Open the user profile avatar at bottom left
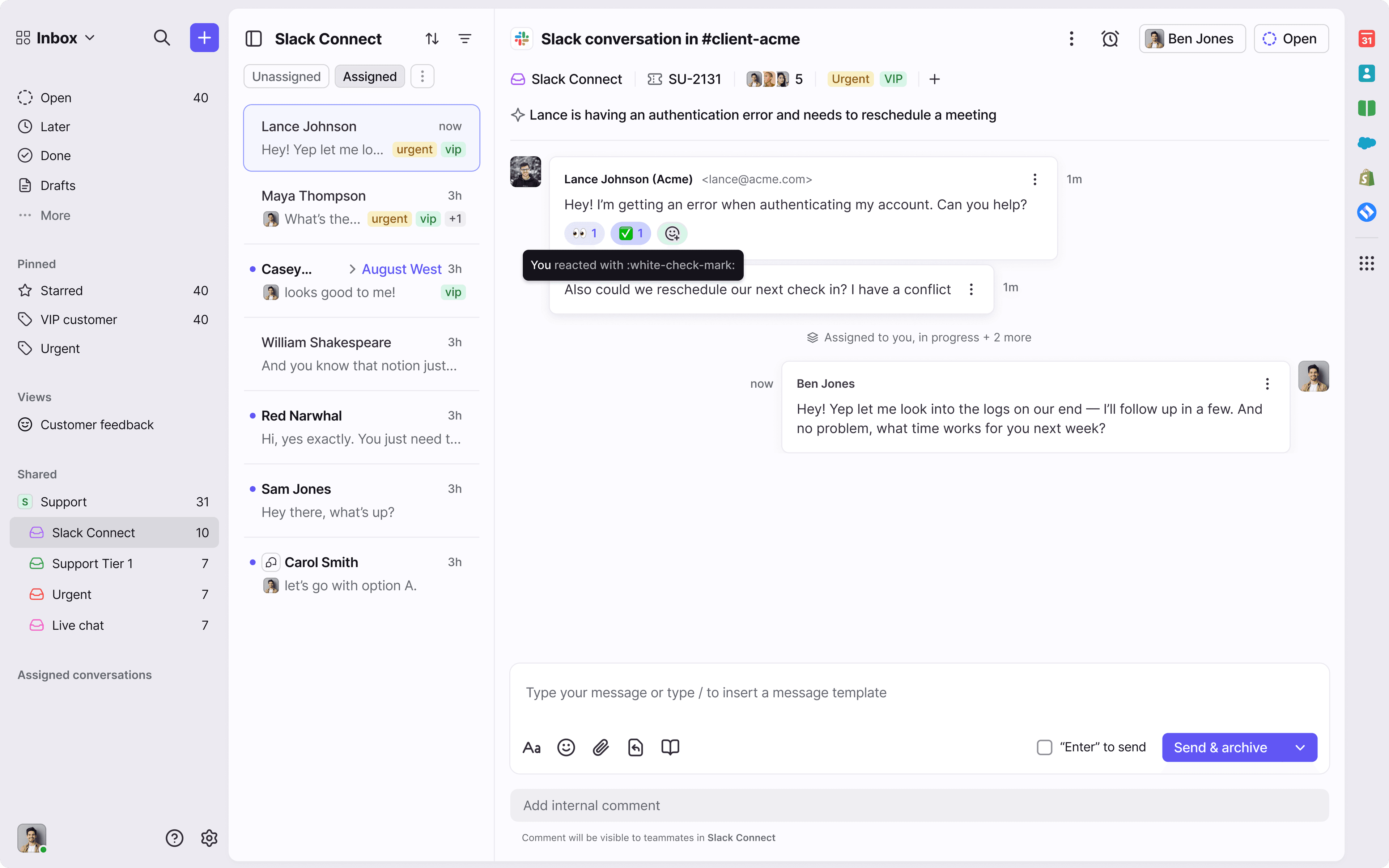This screenshot has width=1389, height=868. (31, 838)
